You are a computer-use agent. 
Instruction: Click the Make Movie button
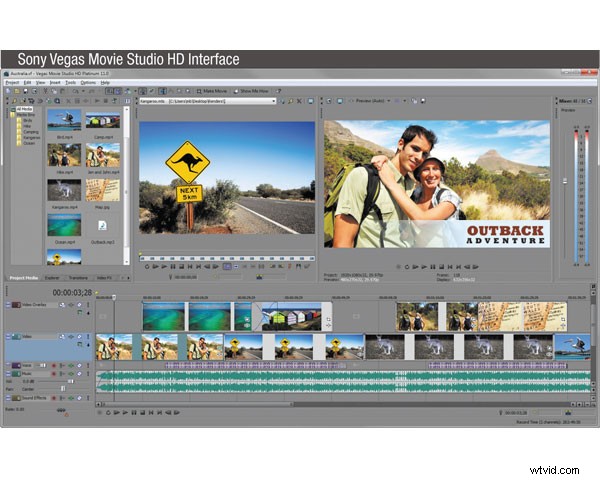coord(212,91)
